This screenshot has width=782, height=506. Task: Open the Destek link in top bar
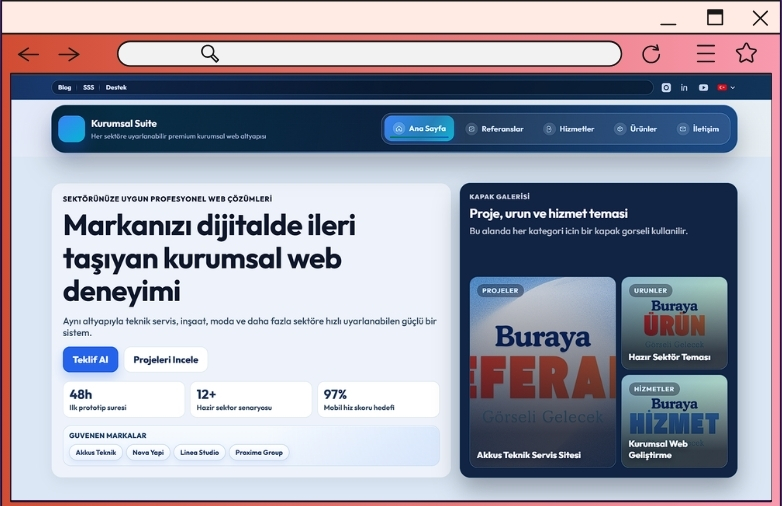tap(116, 88)
